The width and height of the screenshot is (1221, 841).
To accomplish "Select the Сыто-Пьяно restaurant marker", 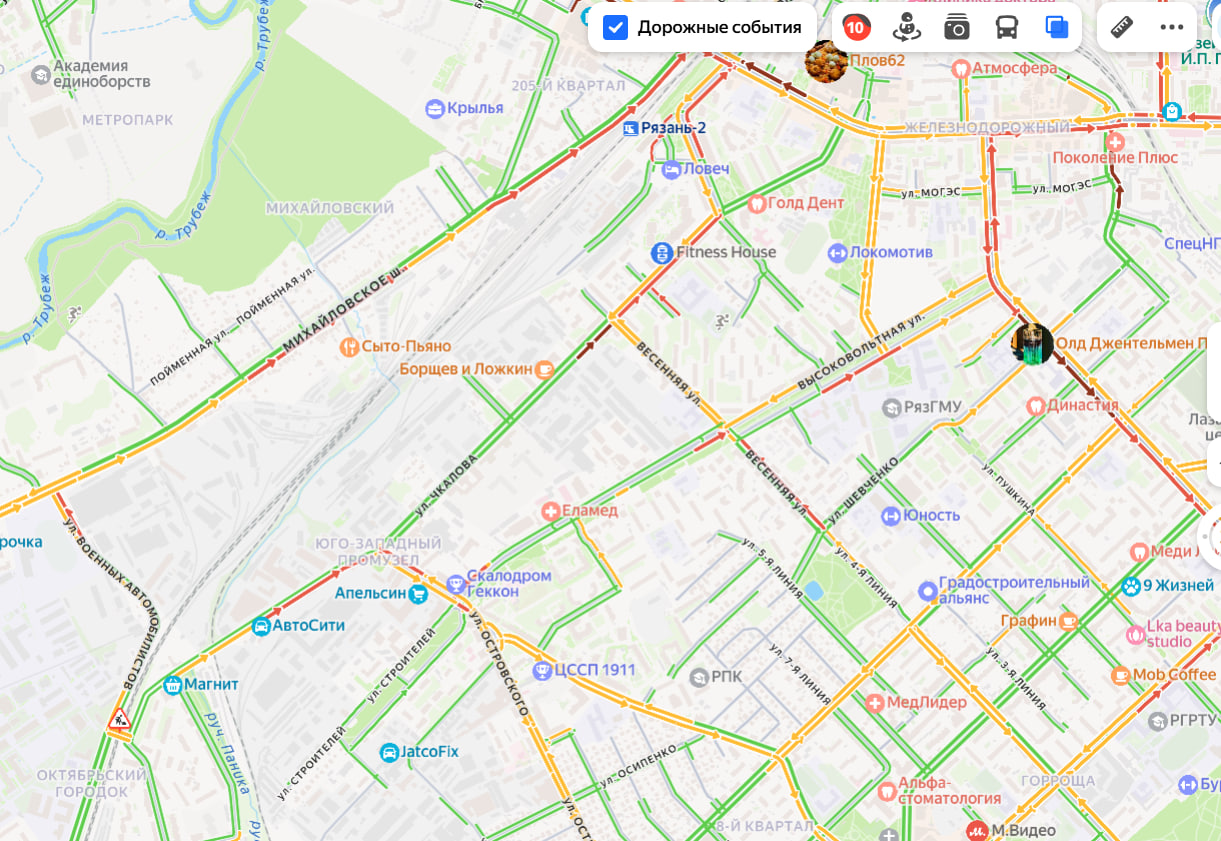I will pyautogui.click(x=349, y=347).
